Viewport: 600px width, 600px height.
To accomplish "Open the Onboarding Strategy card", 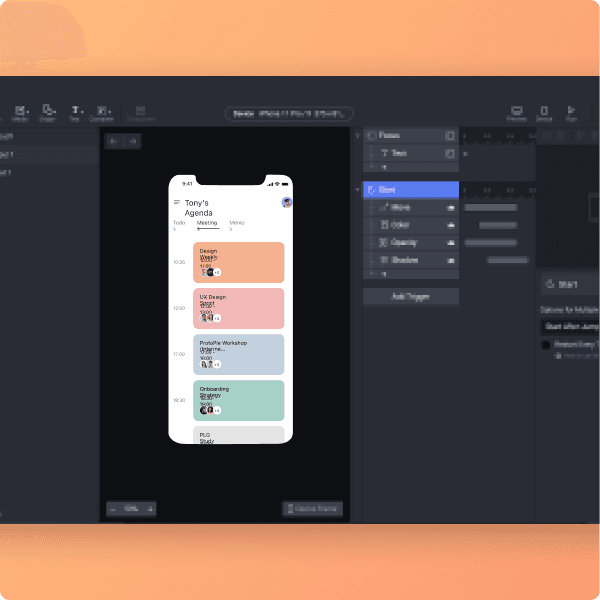I will click(x=239, y=400).
